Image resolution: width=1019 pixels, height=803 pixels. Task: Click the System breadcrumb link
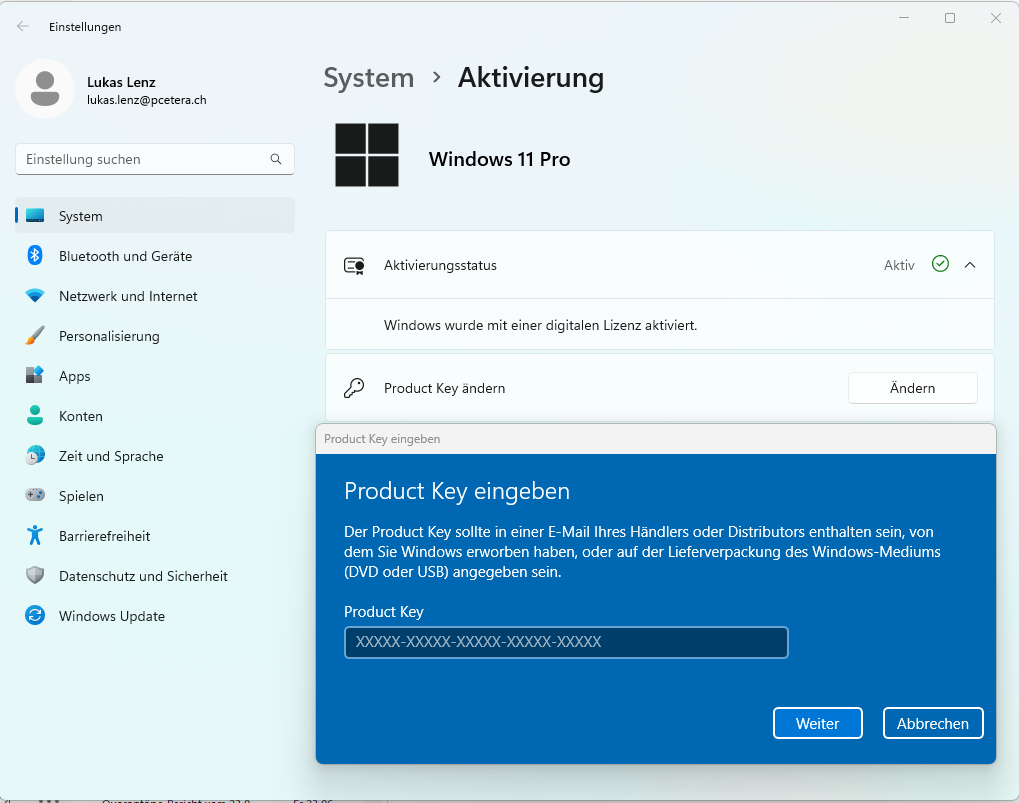(368, 78)
